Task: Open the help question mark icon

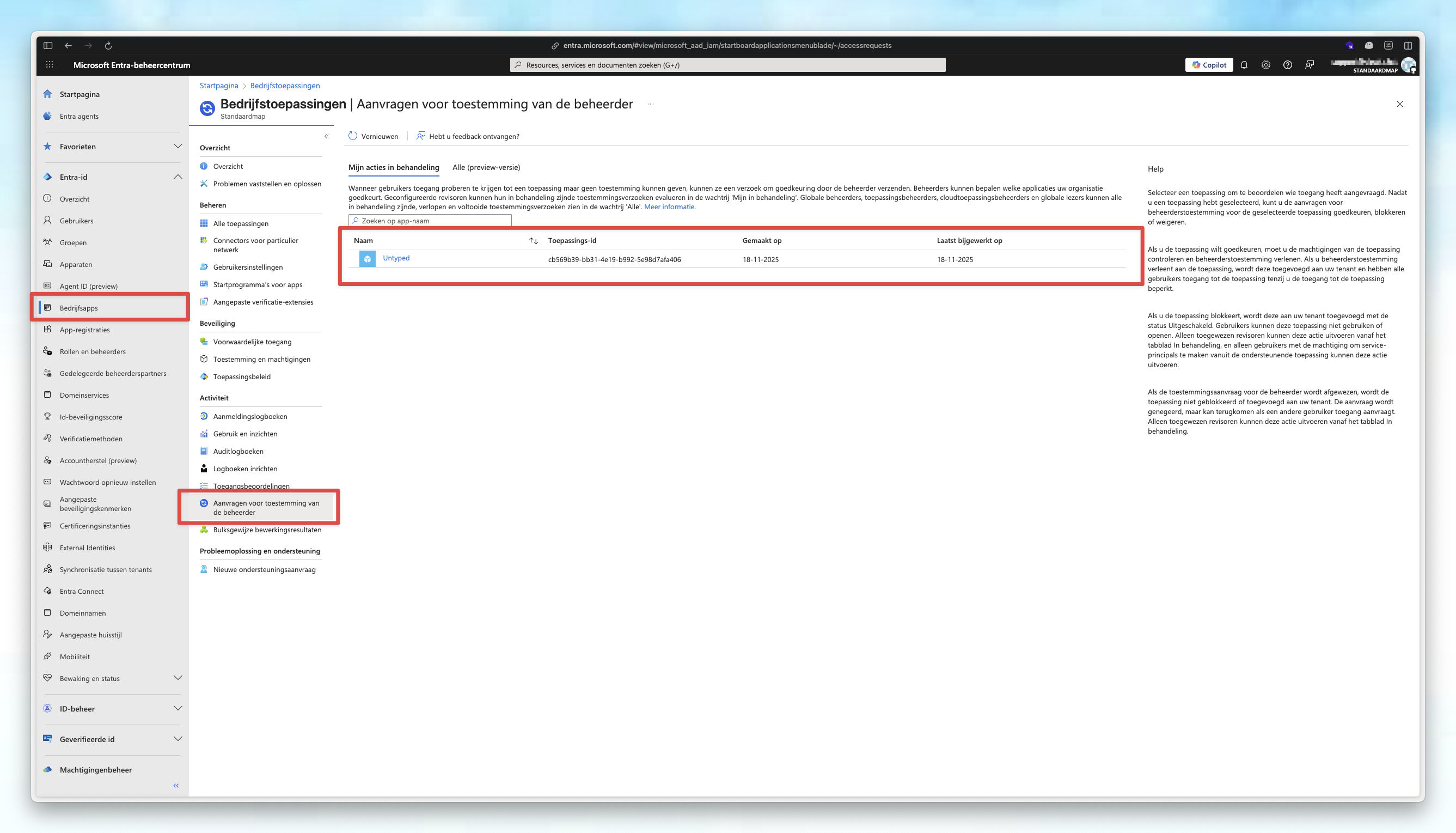Action: 1287,65
